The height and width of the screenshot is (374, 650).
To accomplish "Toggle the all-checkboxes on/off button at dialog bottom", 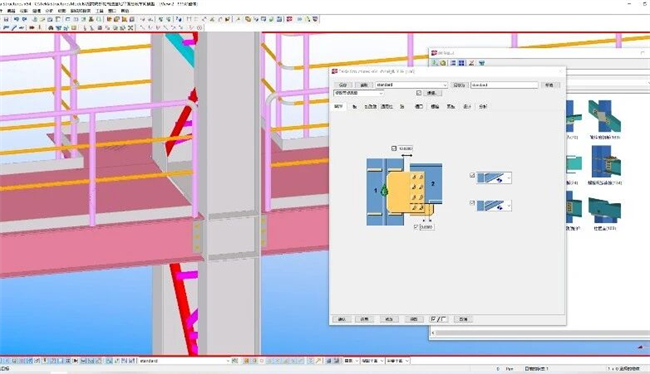I will pos(438,319).
